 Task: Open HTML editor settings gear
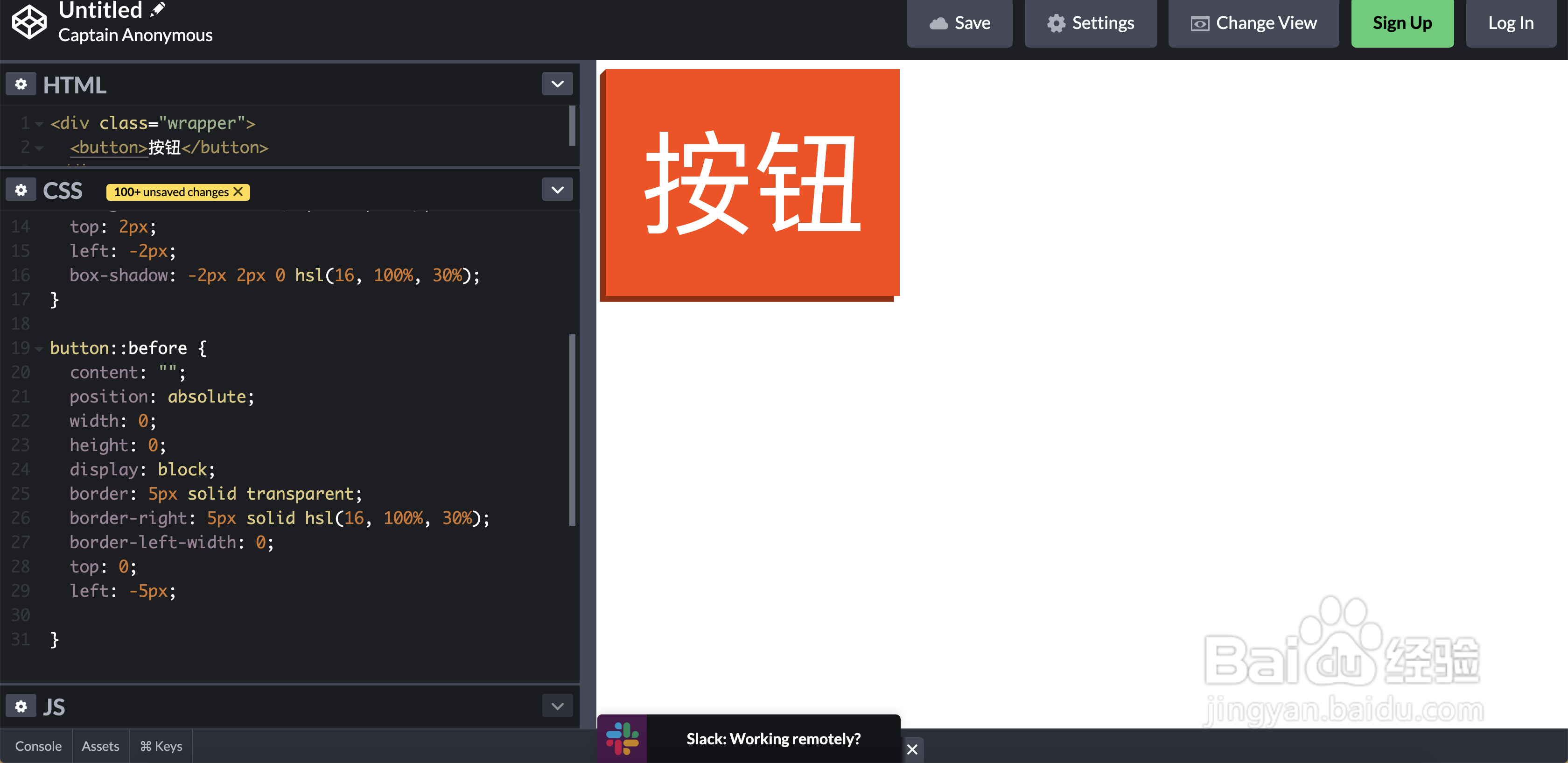pos(21,84)
